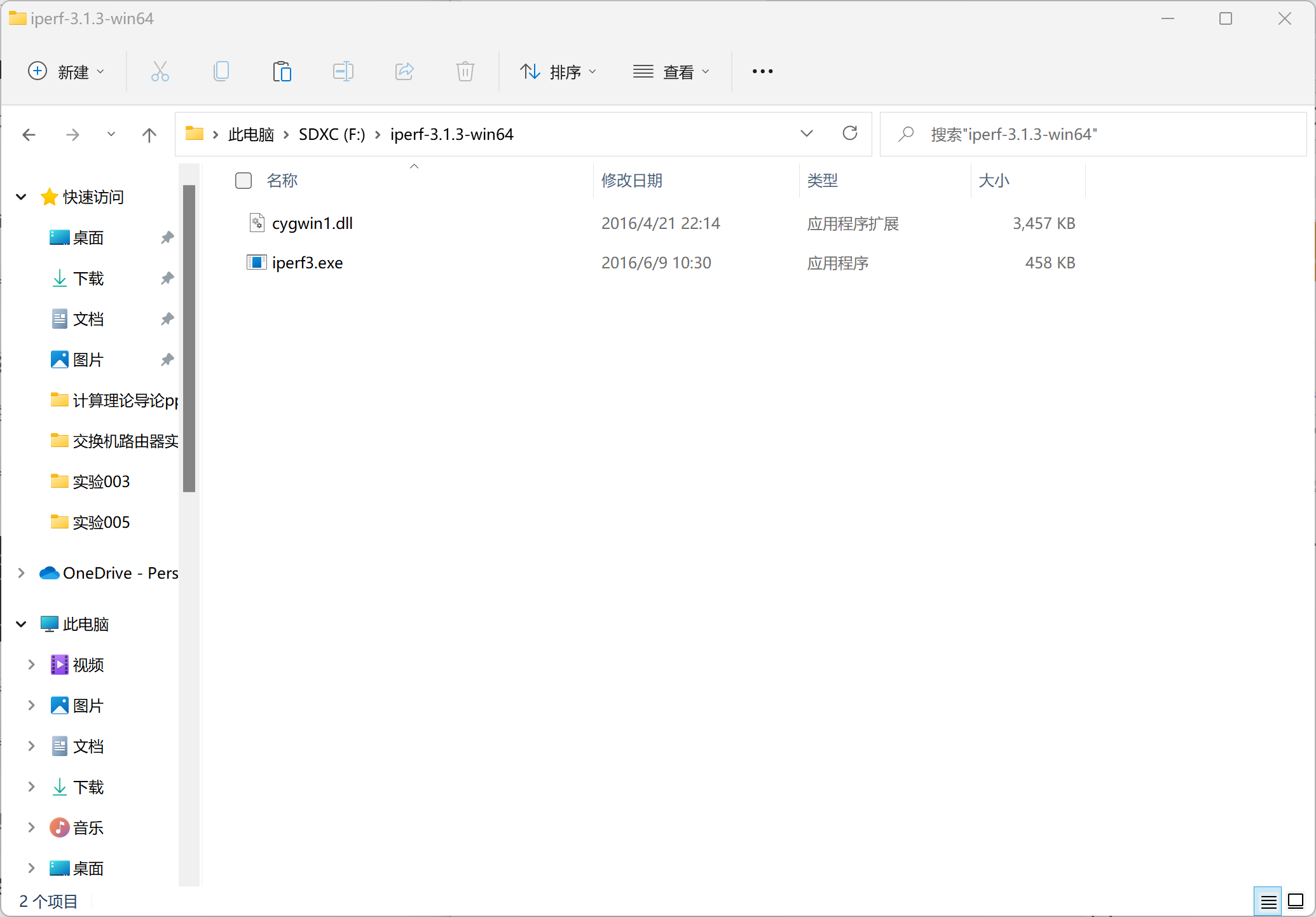The width and height of the screenshot is (1316, 917).
Task: Open the See more ellipsis menu
Action: [762, 71]
